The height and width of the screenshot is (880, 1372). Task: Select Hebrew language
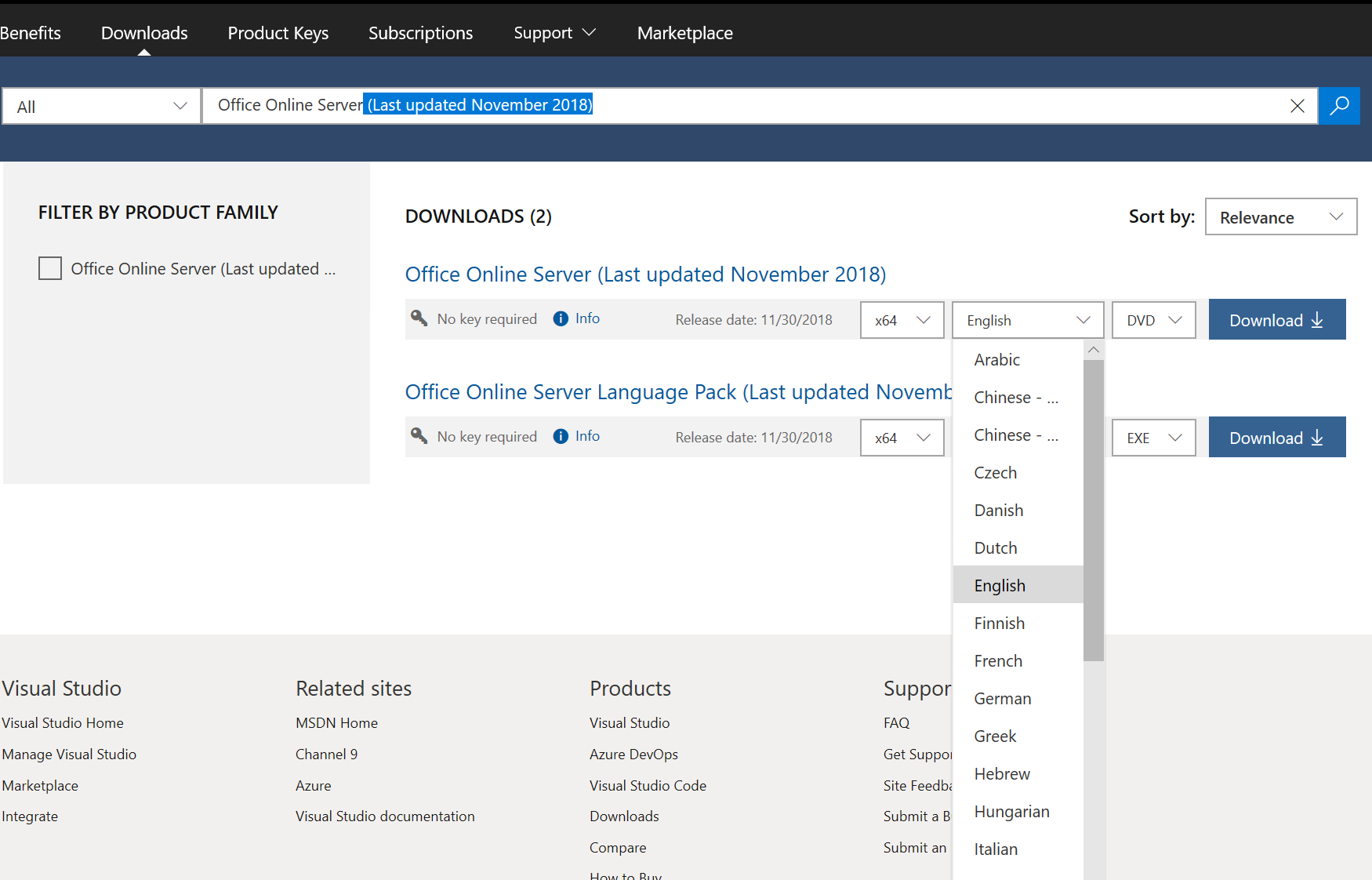point(1018,773)
